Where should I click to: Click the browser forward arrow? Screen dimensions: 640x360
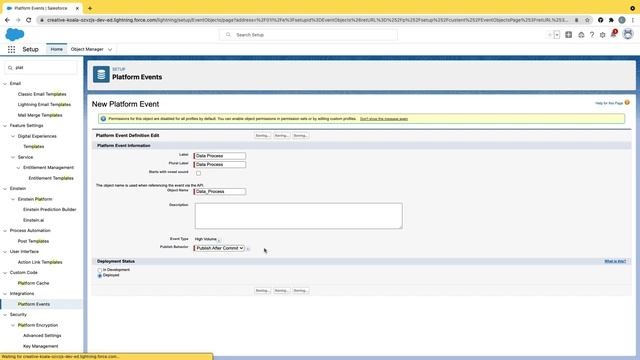tap(18, 20)
